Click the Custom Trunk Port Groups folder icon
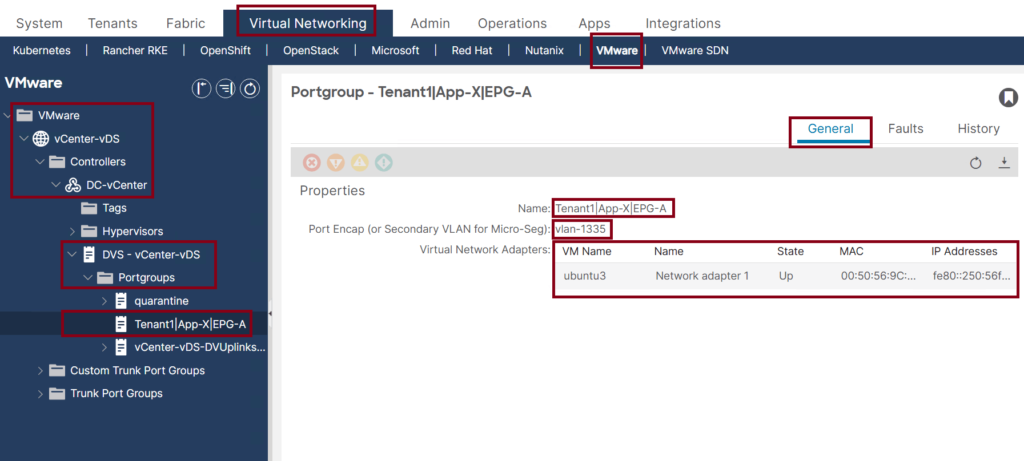Screen dimensions: 1024x461 tap(57, 370)
